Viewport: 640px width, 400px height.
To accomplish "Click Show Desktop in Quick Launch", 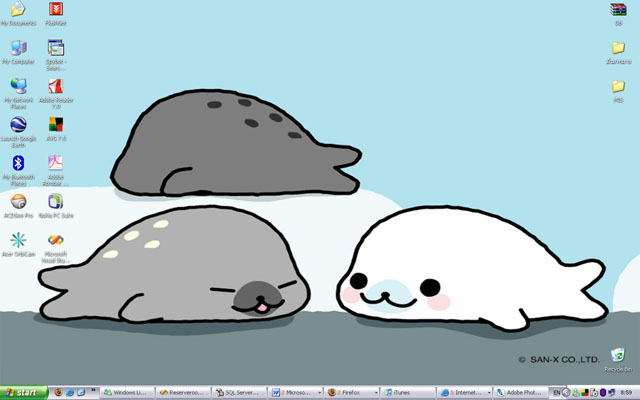I will (81, 392).
